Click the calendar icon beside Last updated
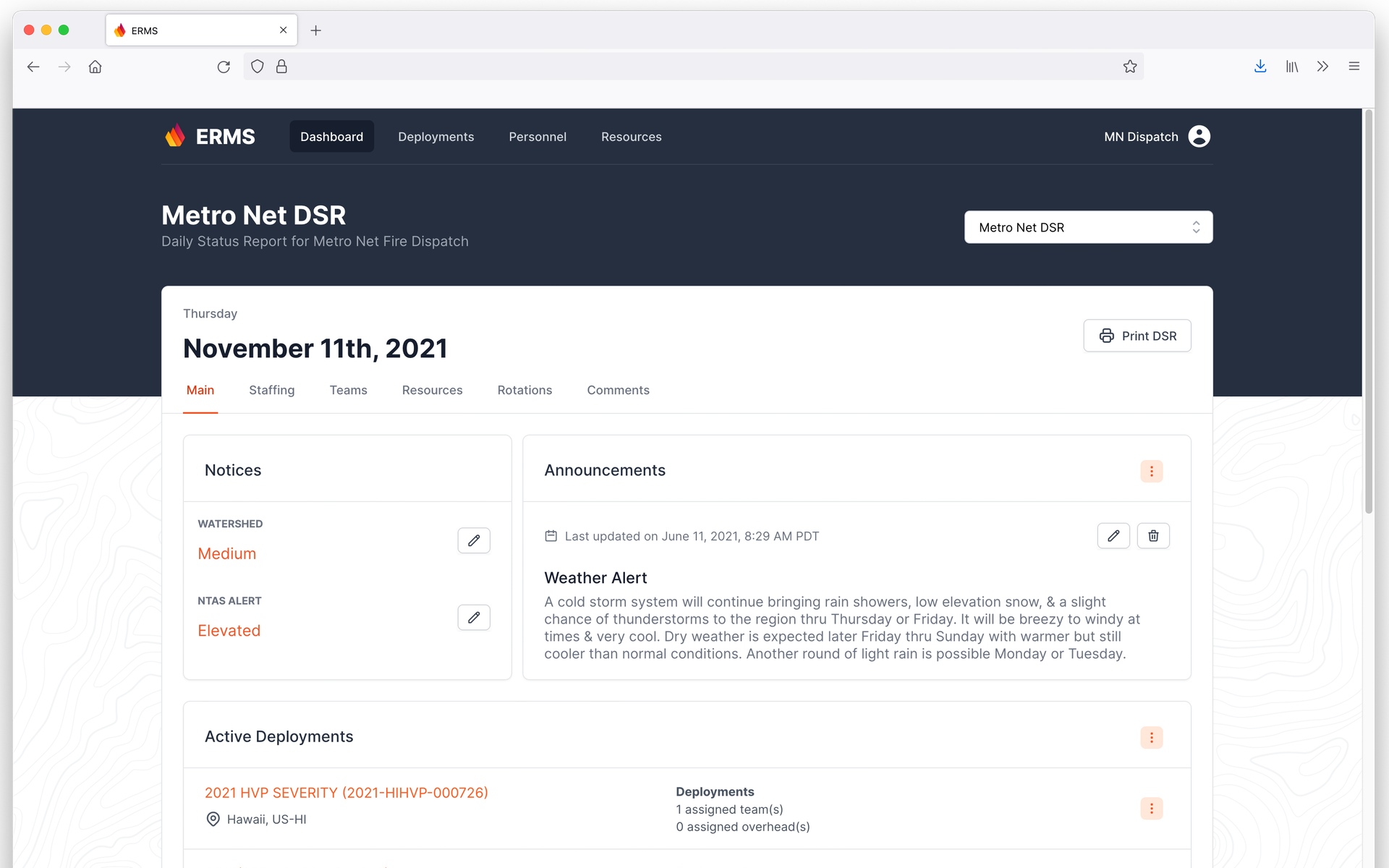 pyautogui.click(x=551, y=536)
